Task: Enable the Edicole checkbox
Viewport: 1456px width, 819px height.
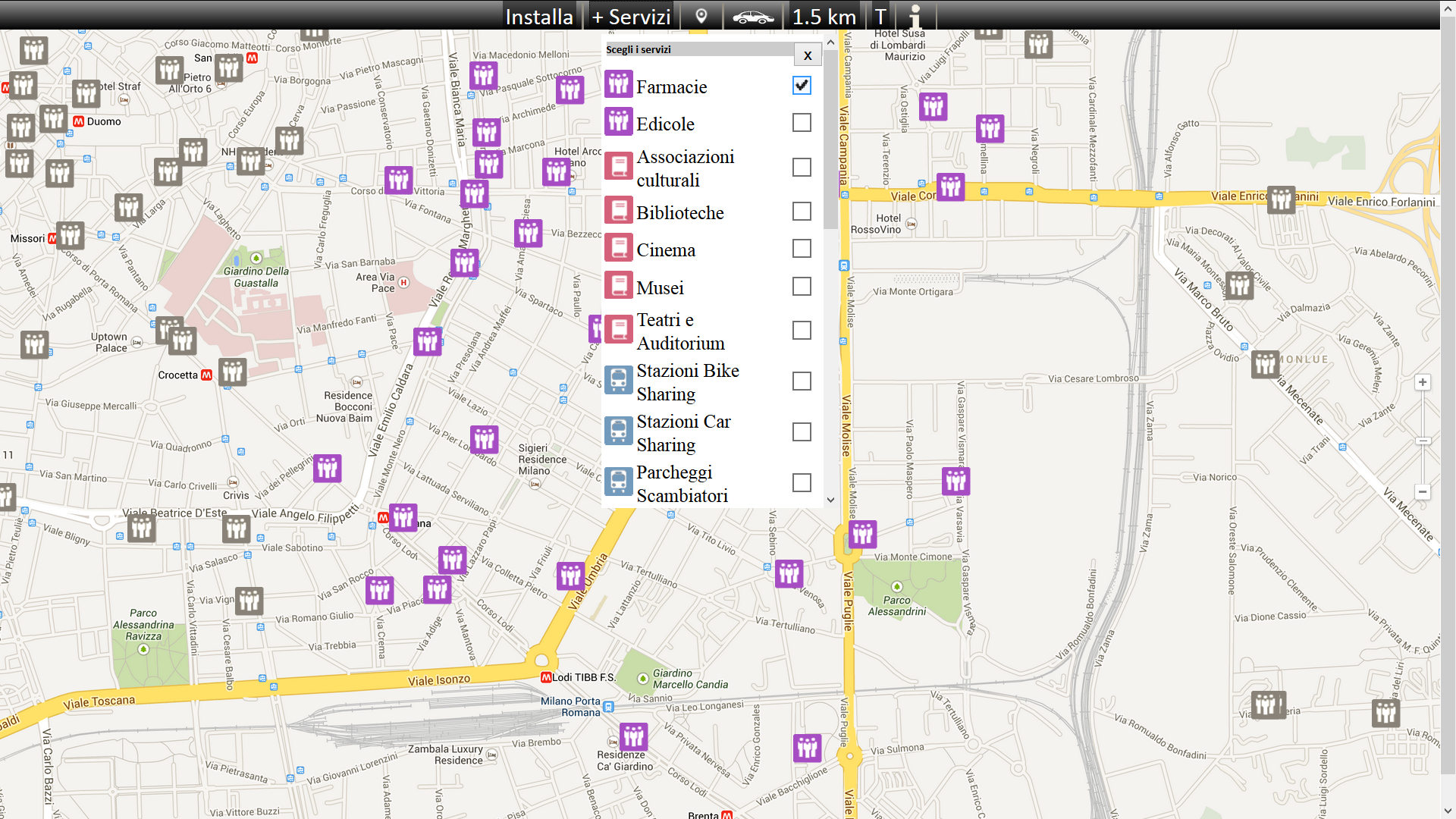Action: tap(802, 123)
